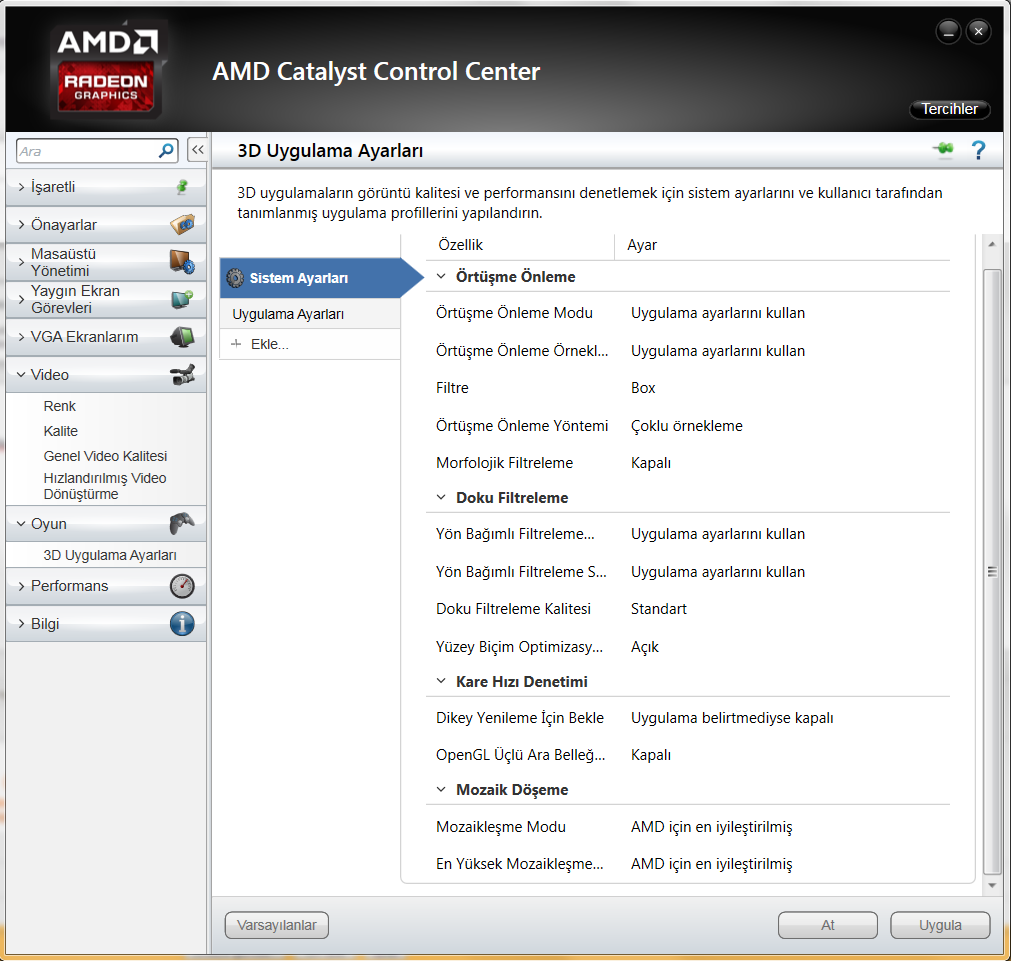Image resolution: width=1011 pixels, height=961 pixels.
Task: Click the Bilgi info icon
Action: pos(182,624)
